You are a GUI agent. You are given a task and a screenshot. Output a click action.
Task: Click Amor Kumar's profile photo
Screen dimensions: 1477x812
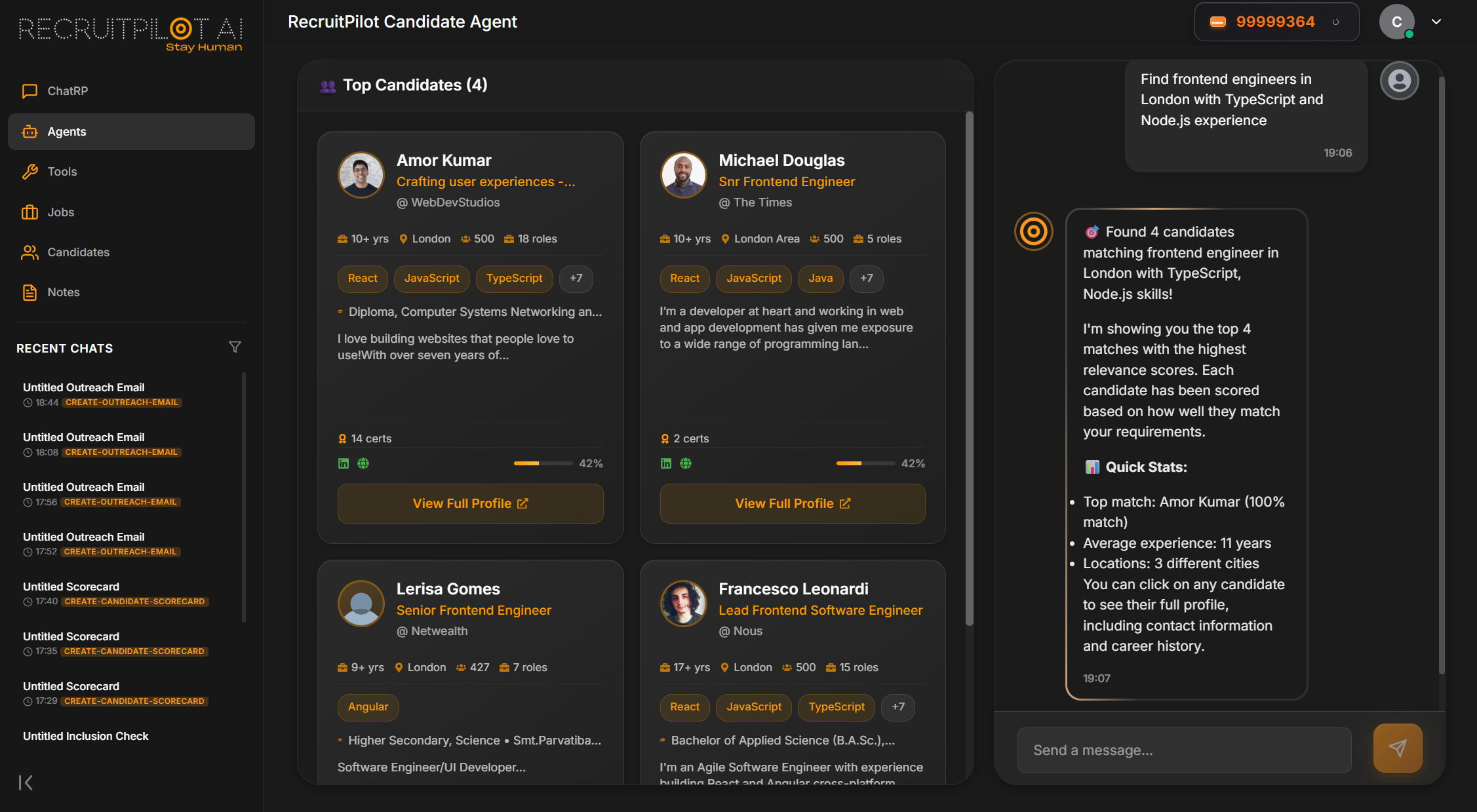pyautogui.click(x=361, y=175)
